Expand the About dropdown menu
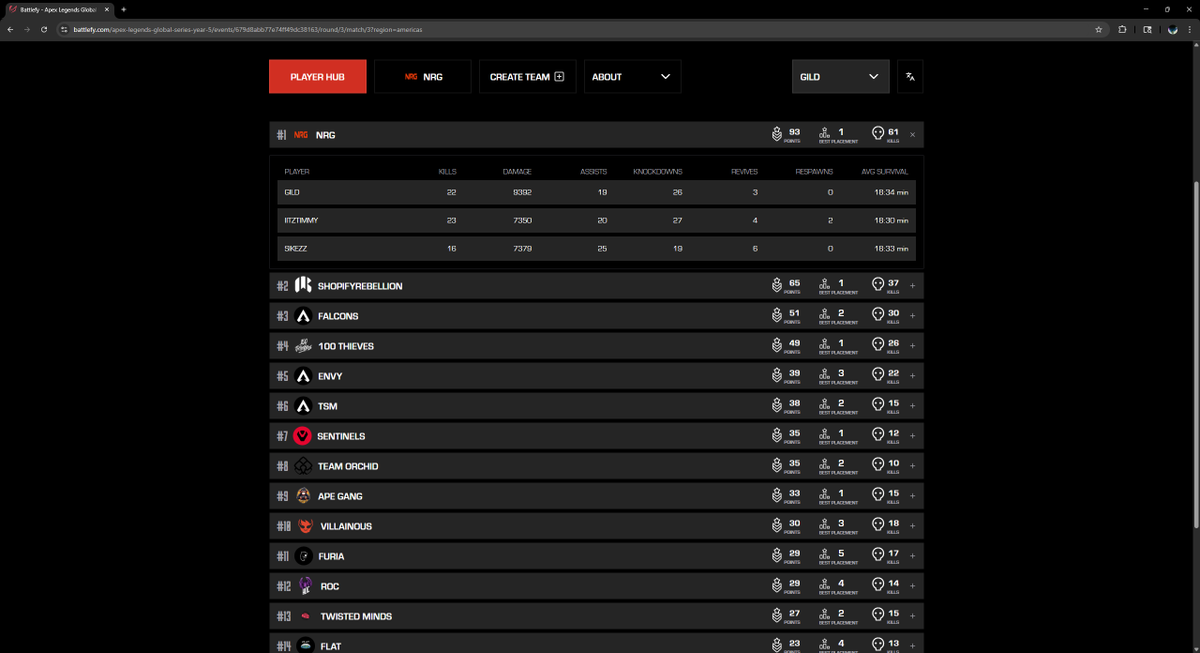 pos(632,77)
